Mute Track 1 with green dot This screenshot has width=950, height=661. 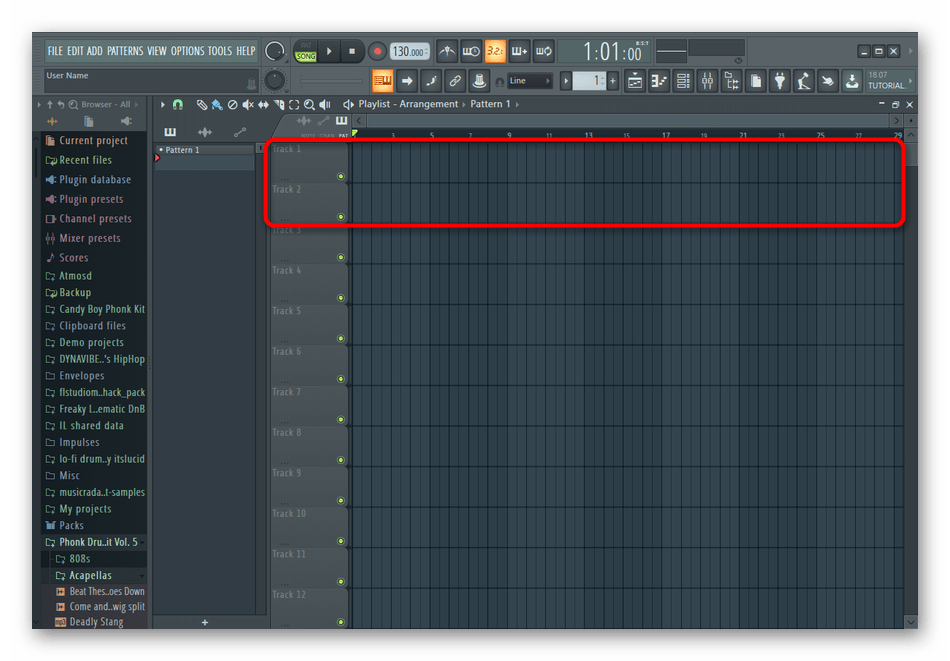click(x=340, y=176)
